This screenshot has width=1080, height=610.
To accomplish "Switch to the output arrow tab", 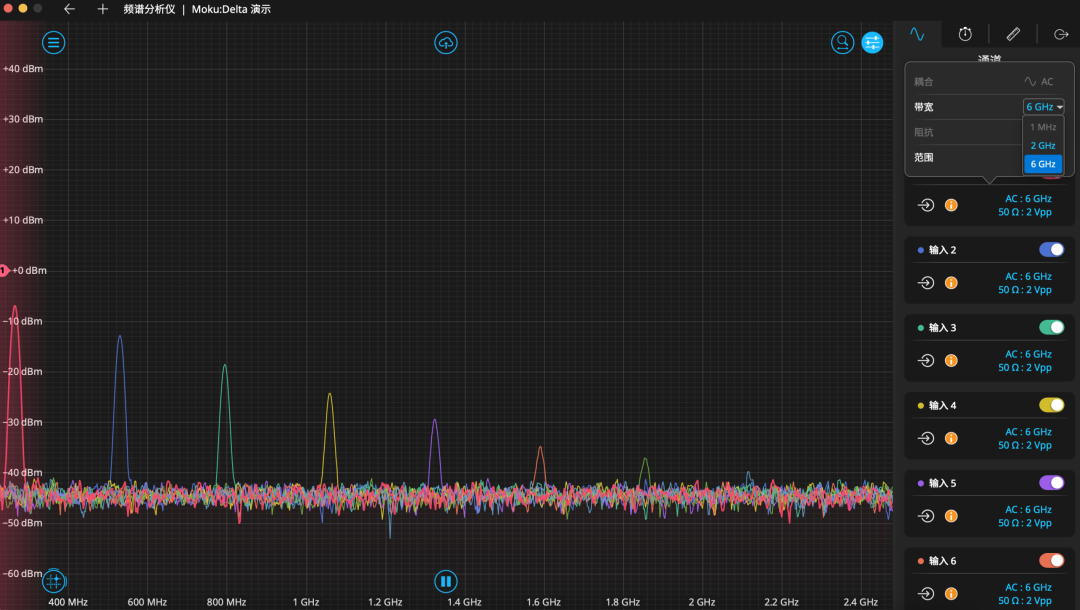I will click(x=1061, y=34).
